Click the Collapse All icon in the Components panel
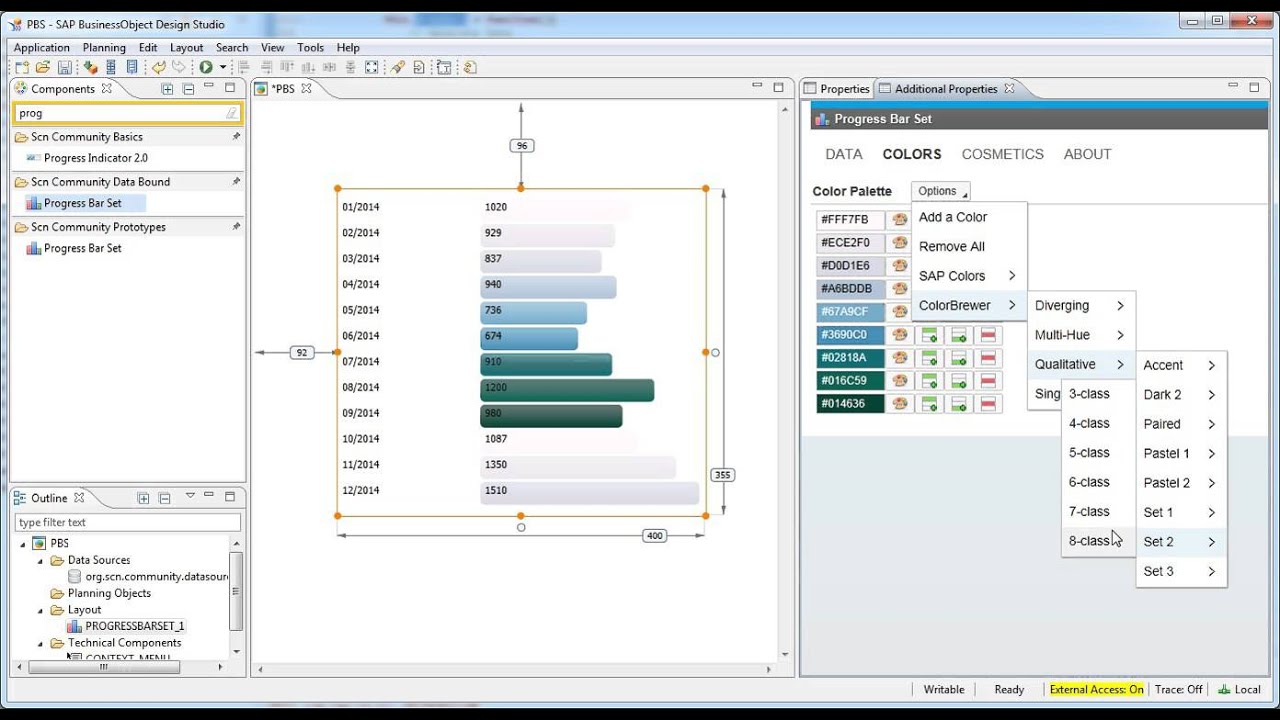1280x720 pixels. pos(188,89)
